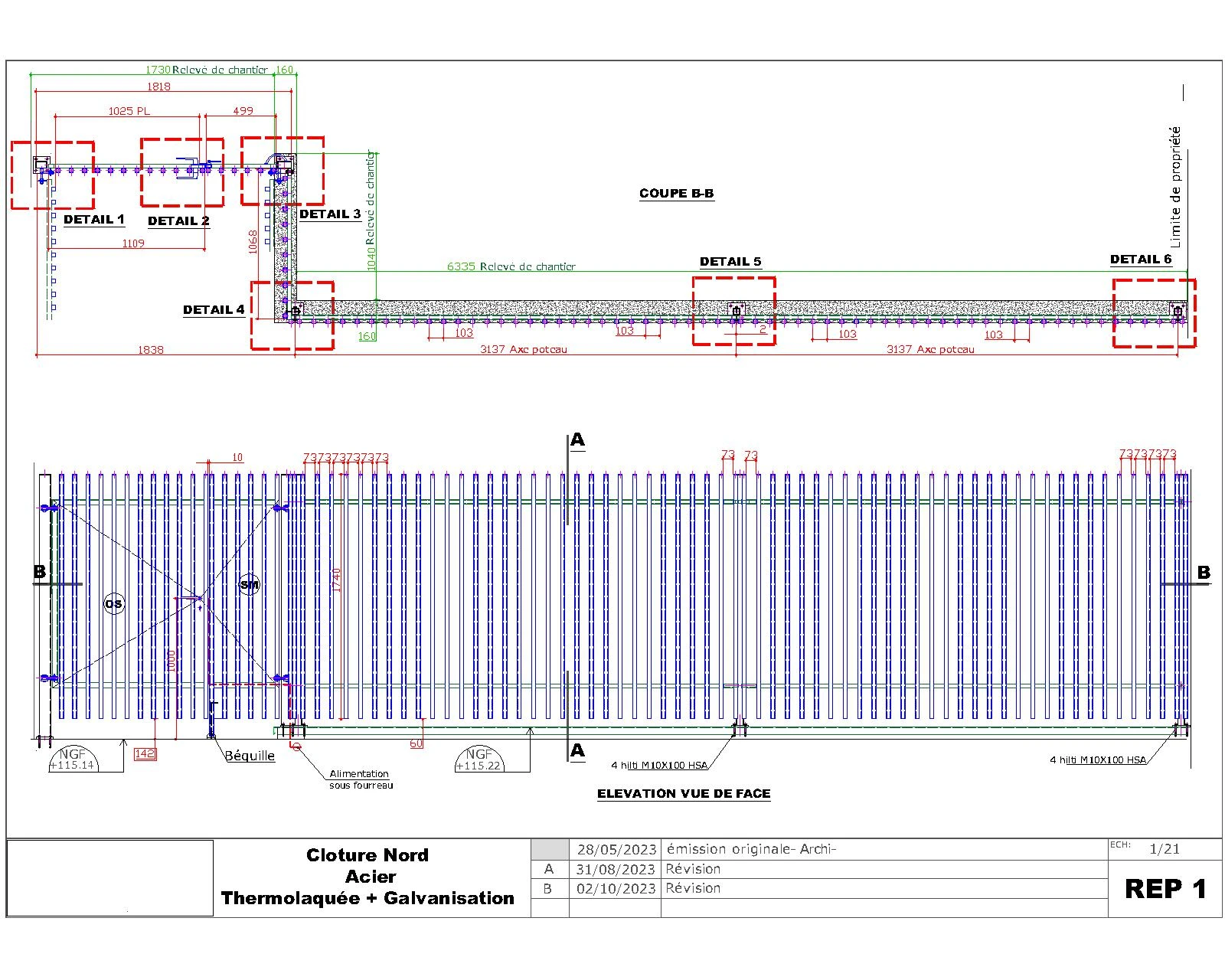Open the DETAIL 5 callout on the footing
This screenshot has height=980, width=1225.
[x=733, y=310]
